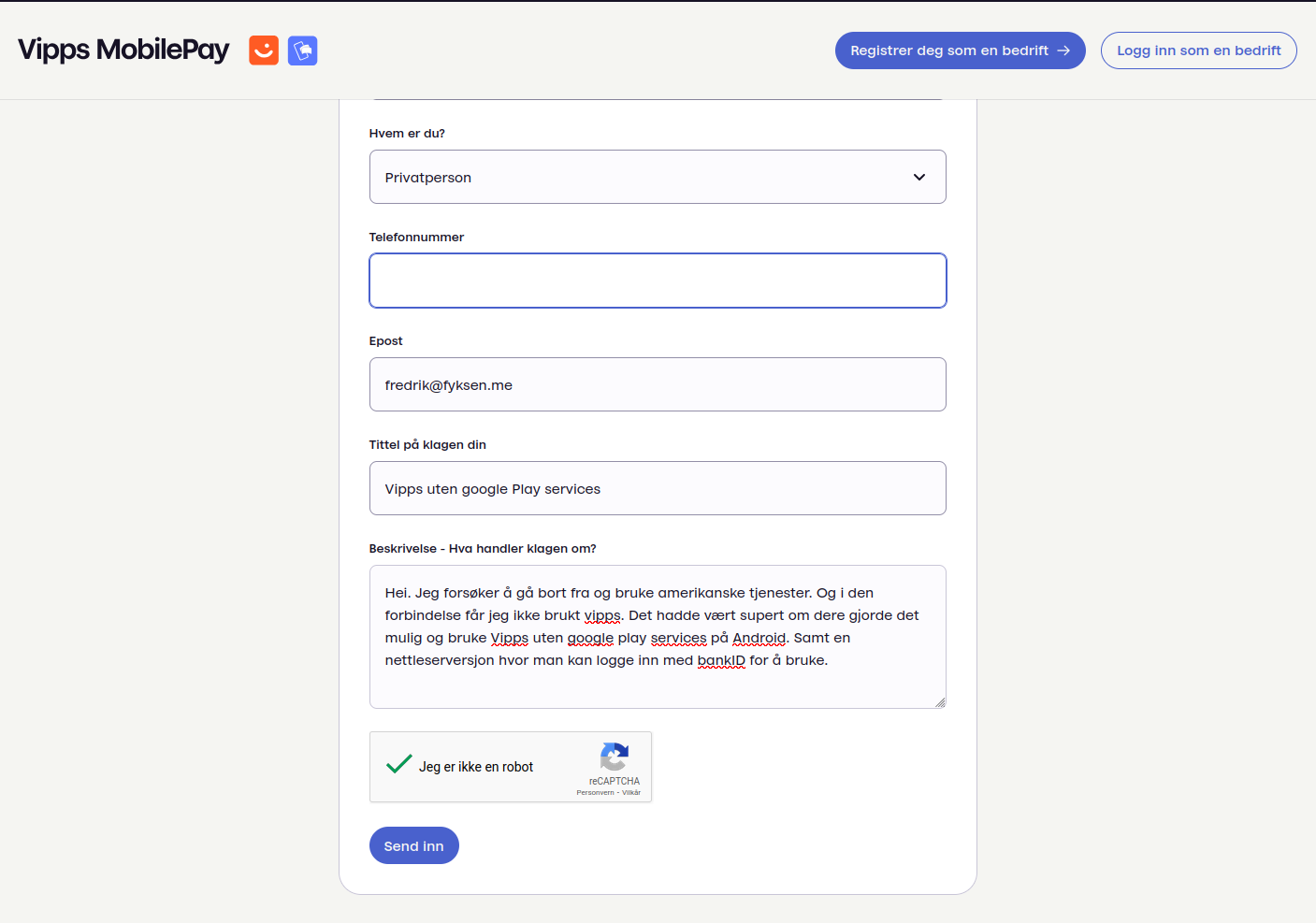
Task: Click the orange Vipps smiley icon
Action: coord(264,50)
